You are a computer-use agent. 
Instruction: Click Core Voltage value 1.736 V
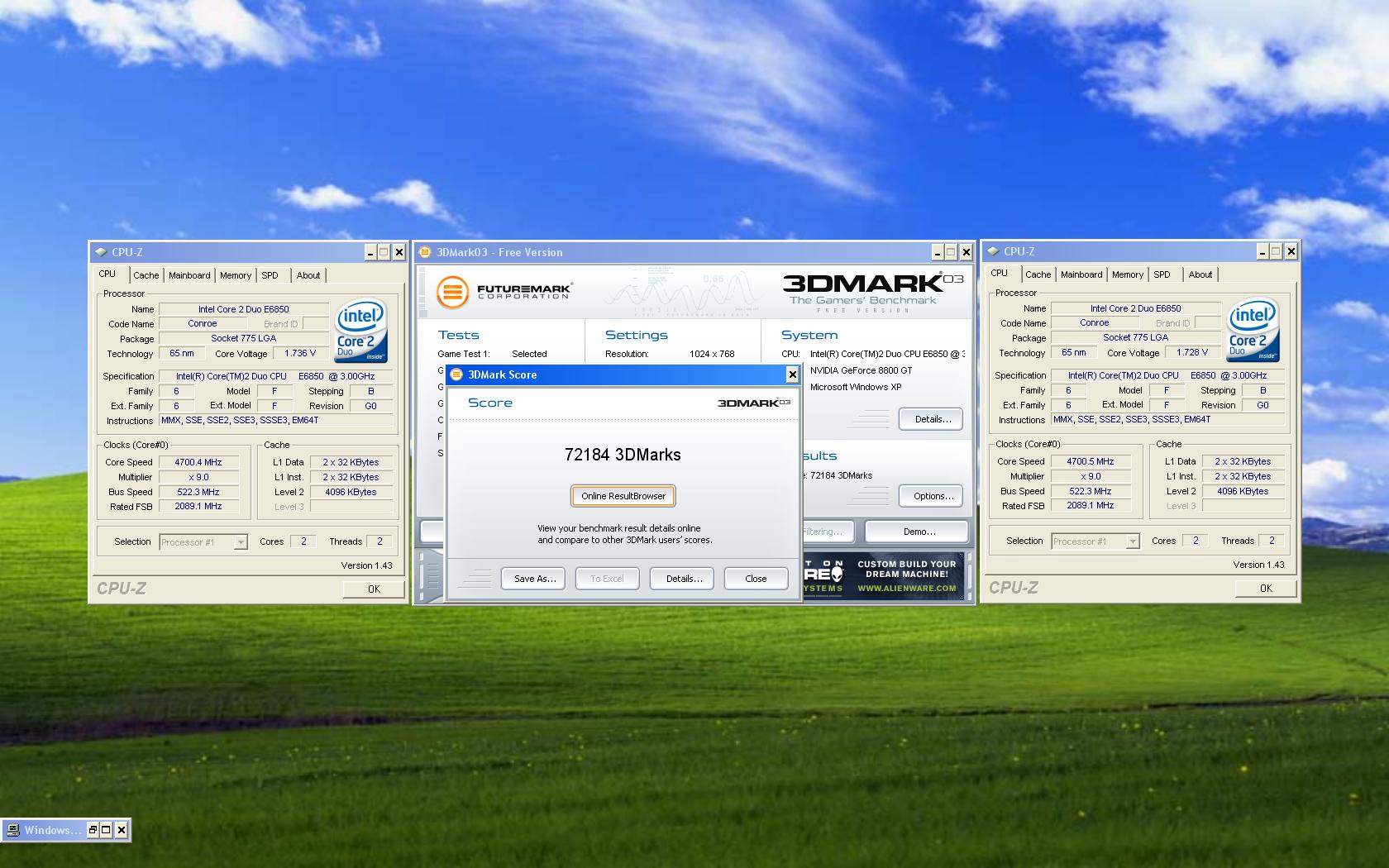300,353
